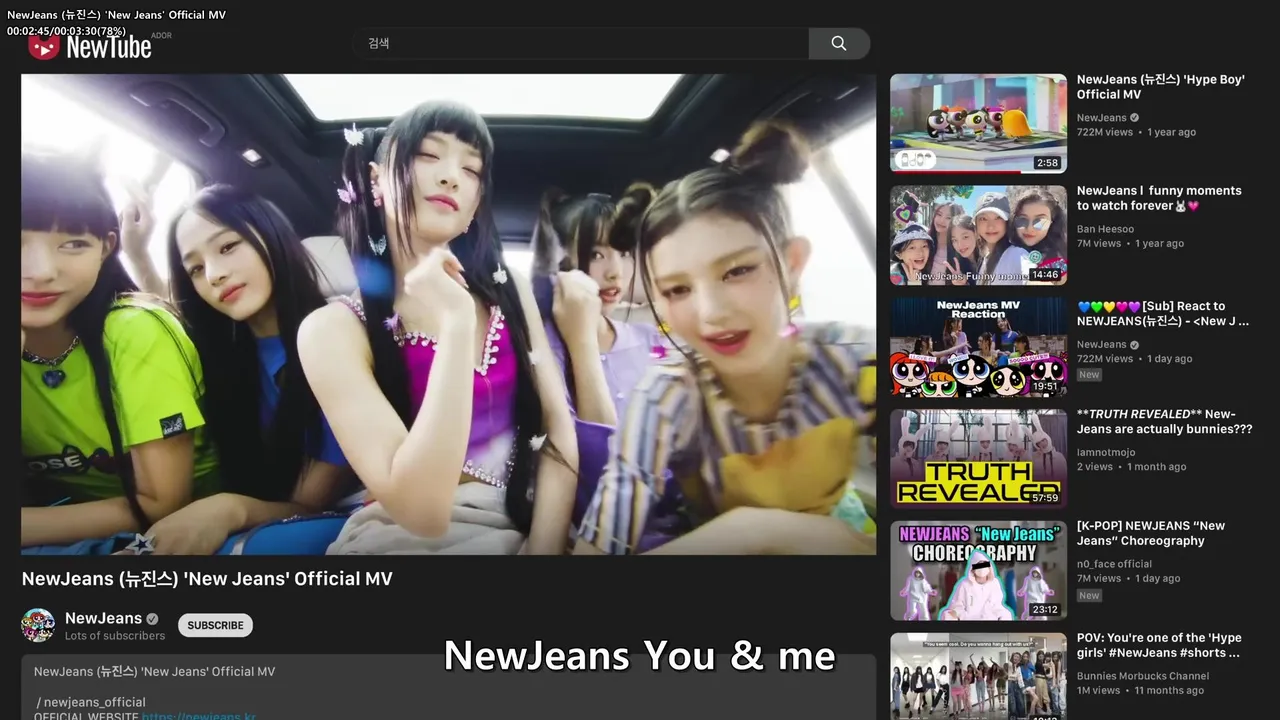Image resolution: width=1280 pixels, height=720 pixels.
Task: Click the magnifying glass search button
Action: [x=839, y=43]
